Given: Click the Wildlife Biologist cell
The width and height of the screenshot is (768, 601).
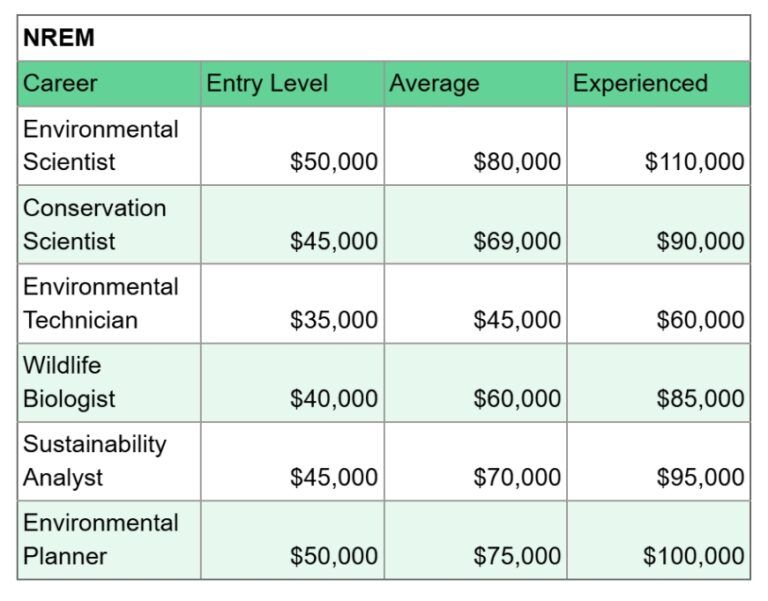Looking at the screenshot, I should [x=108, y=382].
